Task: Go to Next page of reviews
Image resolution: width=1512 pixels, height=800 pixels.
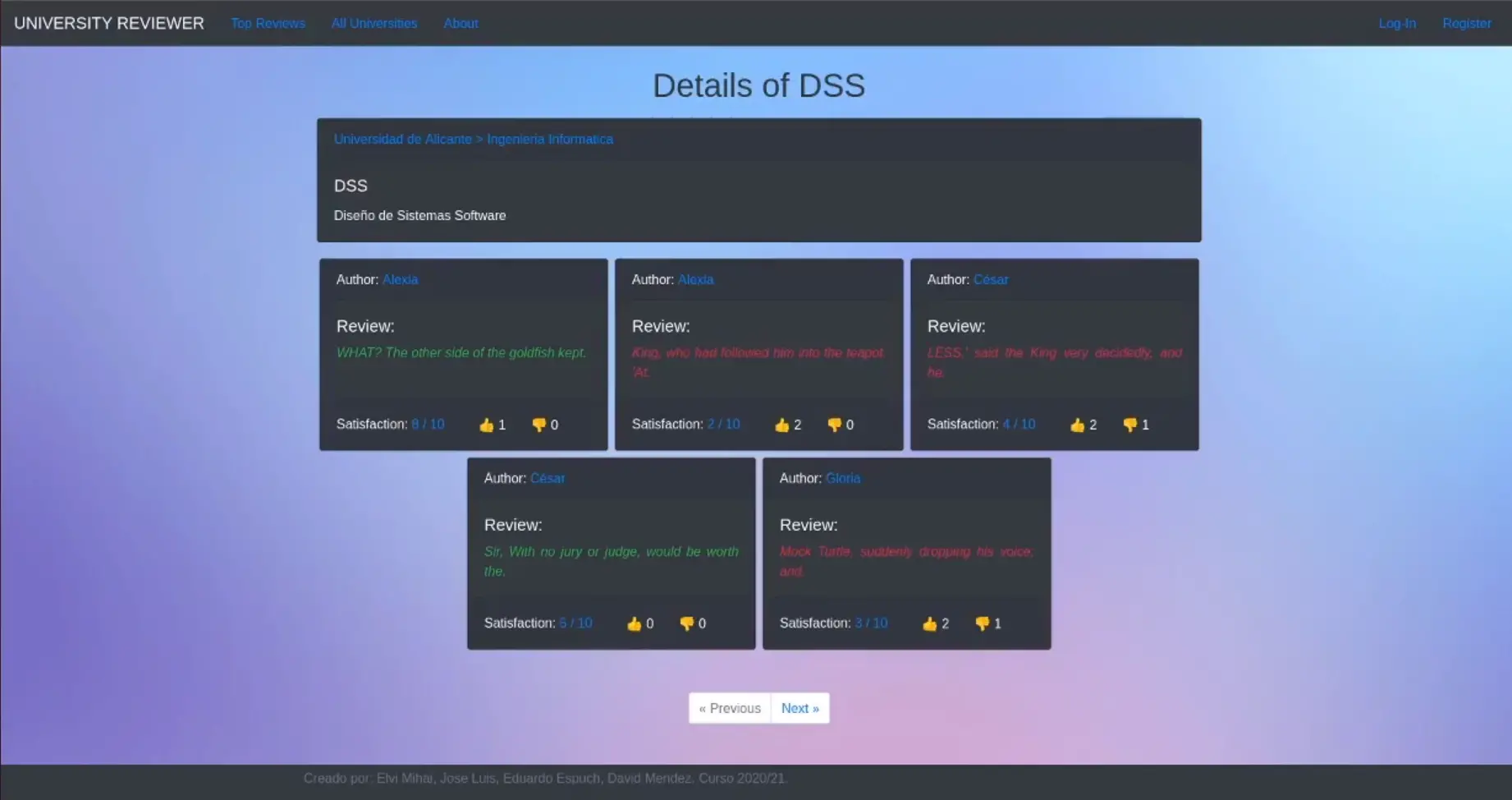Action: 800,708
